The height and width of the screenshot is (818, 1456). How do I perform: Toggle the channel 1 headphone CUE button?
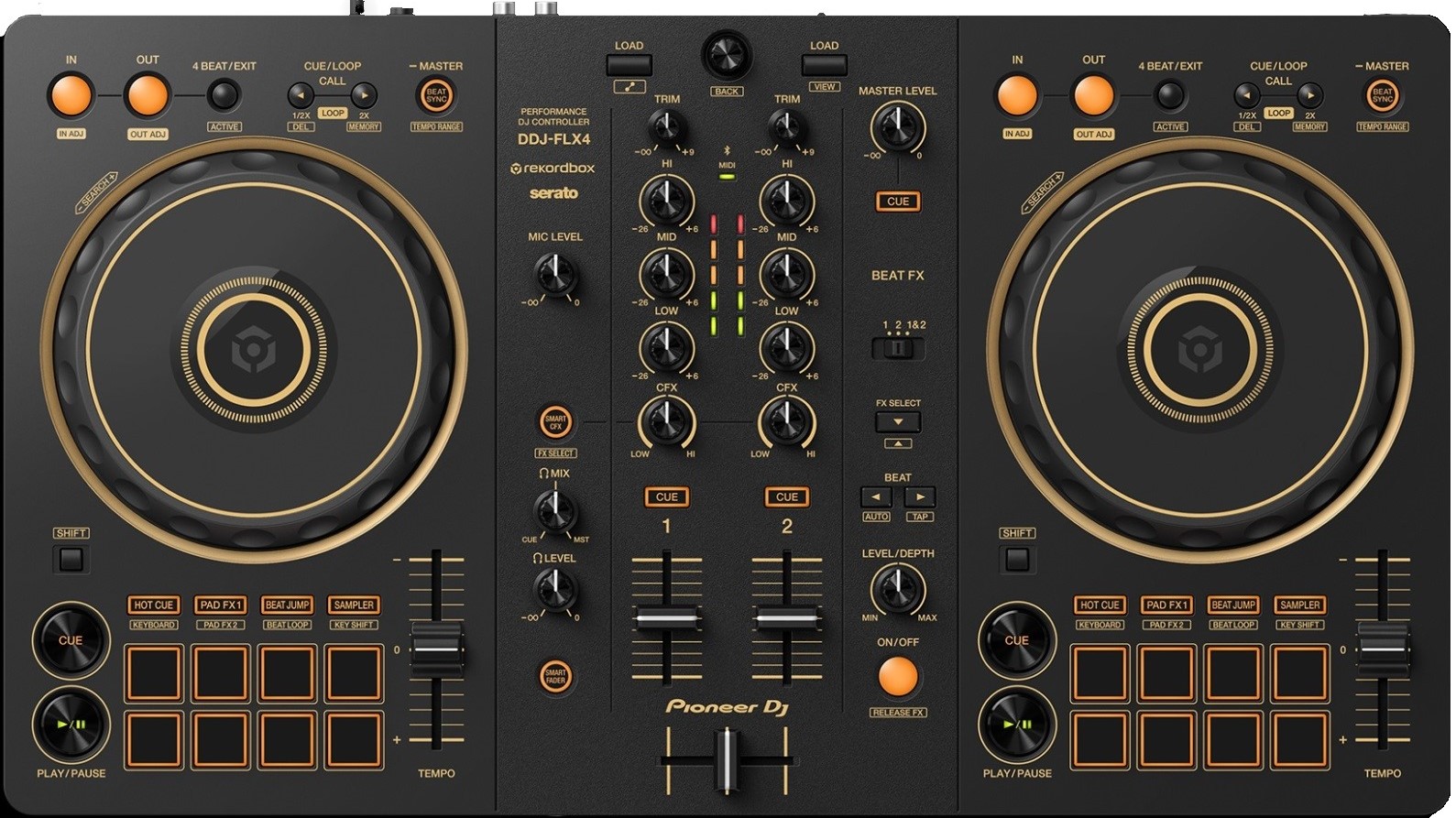pyautogui.click(x=666, y=497)
